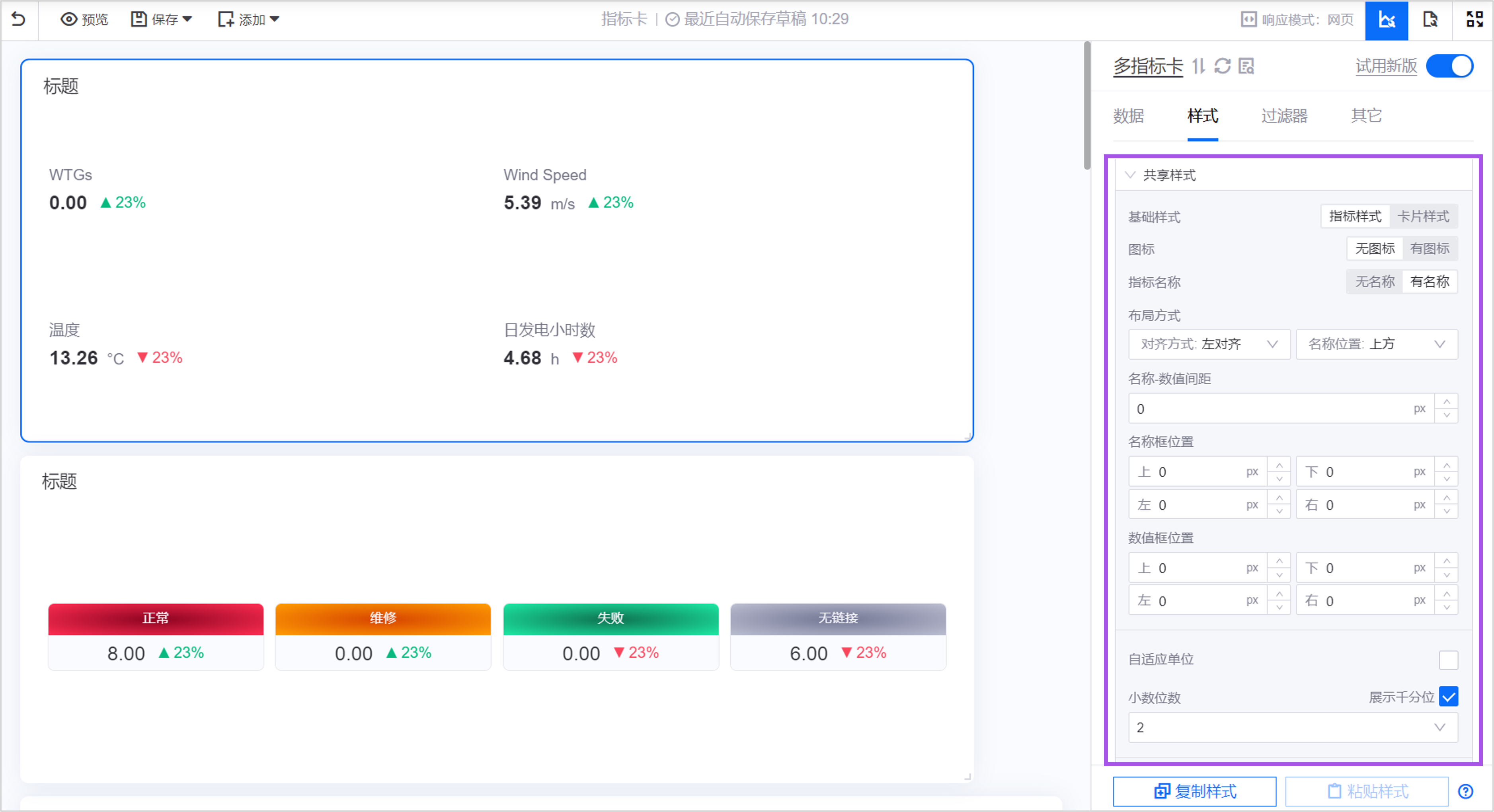This screenshot has height=812, width=1494.
Task: Uncheck the 展示千分位 checkbox
Action: [1448, 697]
